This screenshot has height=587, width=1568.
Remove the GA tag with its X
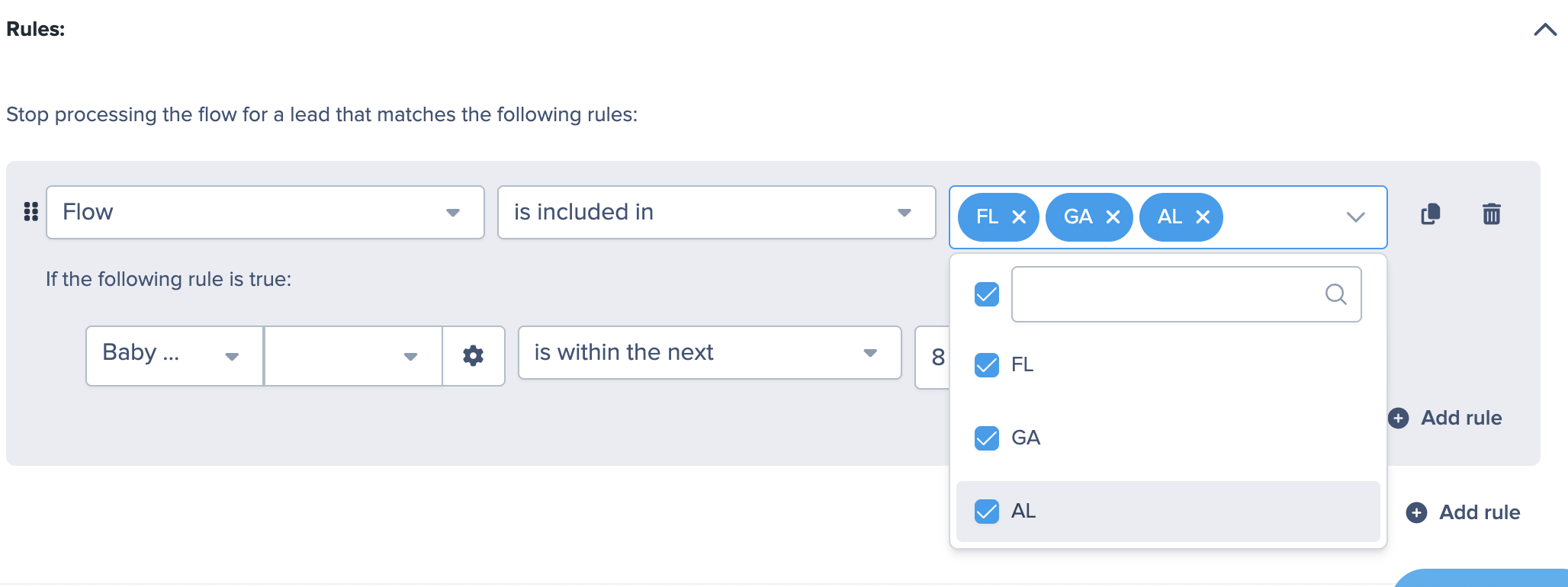pyautogui.click(x=1113, y=217)
